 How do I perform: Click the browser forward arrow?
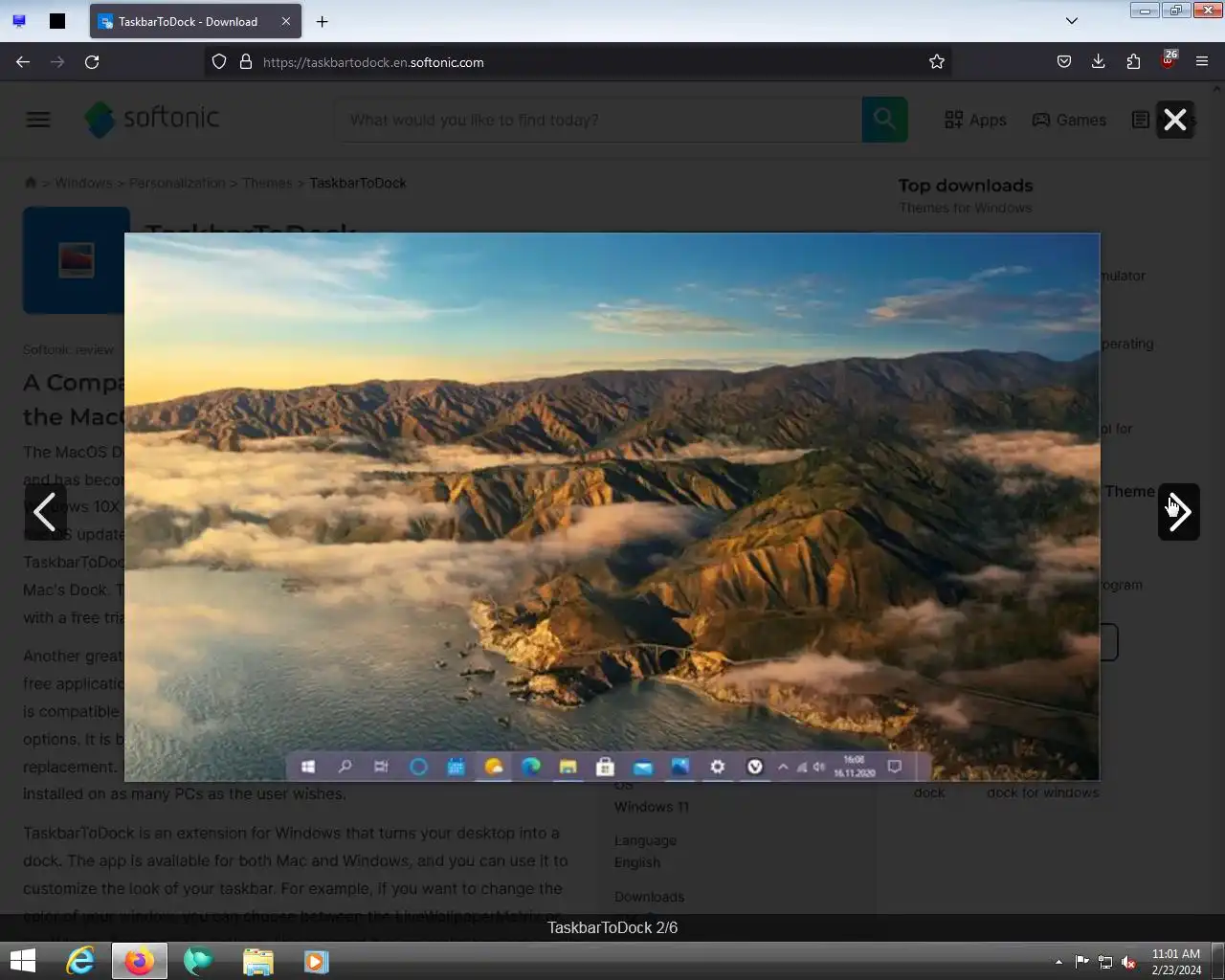click(x=57, y=62)
